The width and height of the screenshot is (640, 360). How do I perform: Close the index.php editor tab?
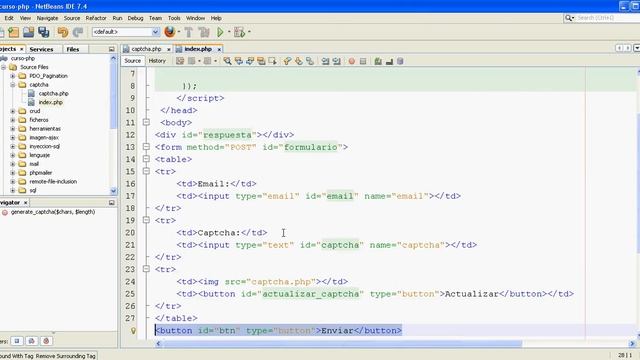tap(219, 49)
